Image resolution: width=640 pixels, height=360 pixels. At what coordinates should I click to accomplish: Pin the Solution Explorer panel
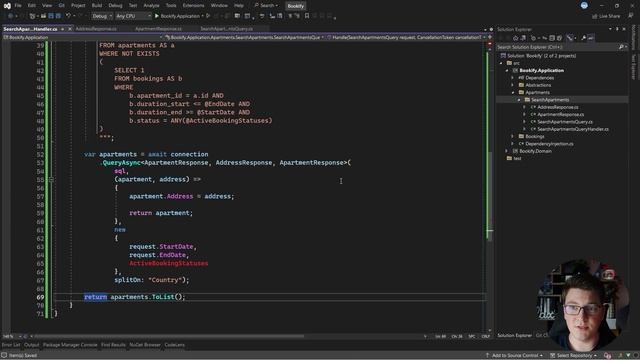tap(617, 29)
